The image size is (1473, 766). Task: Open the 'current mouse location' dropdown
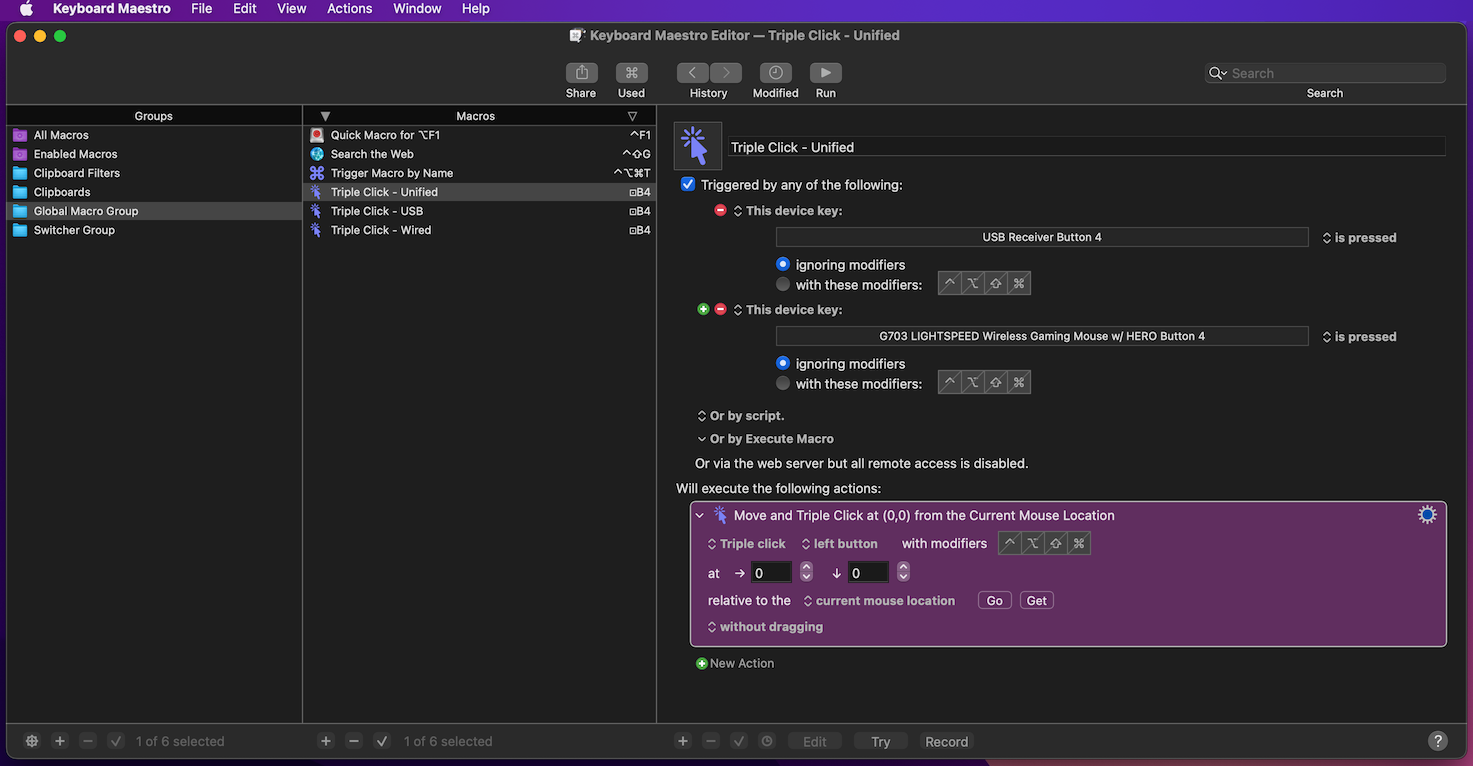click(879, 601)
